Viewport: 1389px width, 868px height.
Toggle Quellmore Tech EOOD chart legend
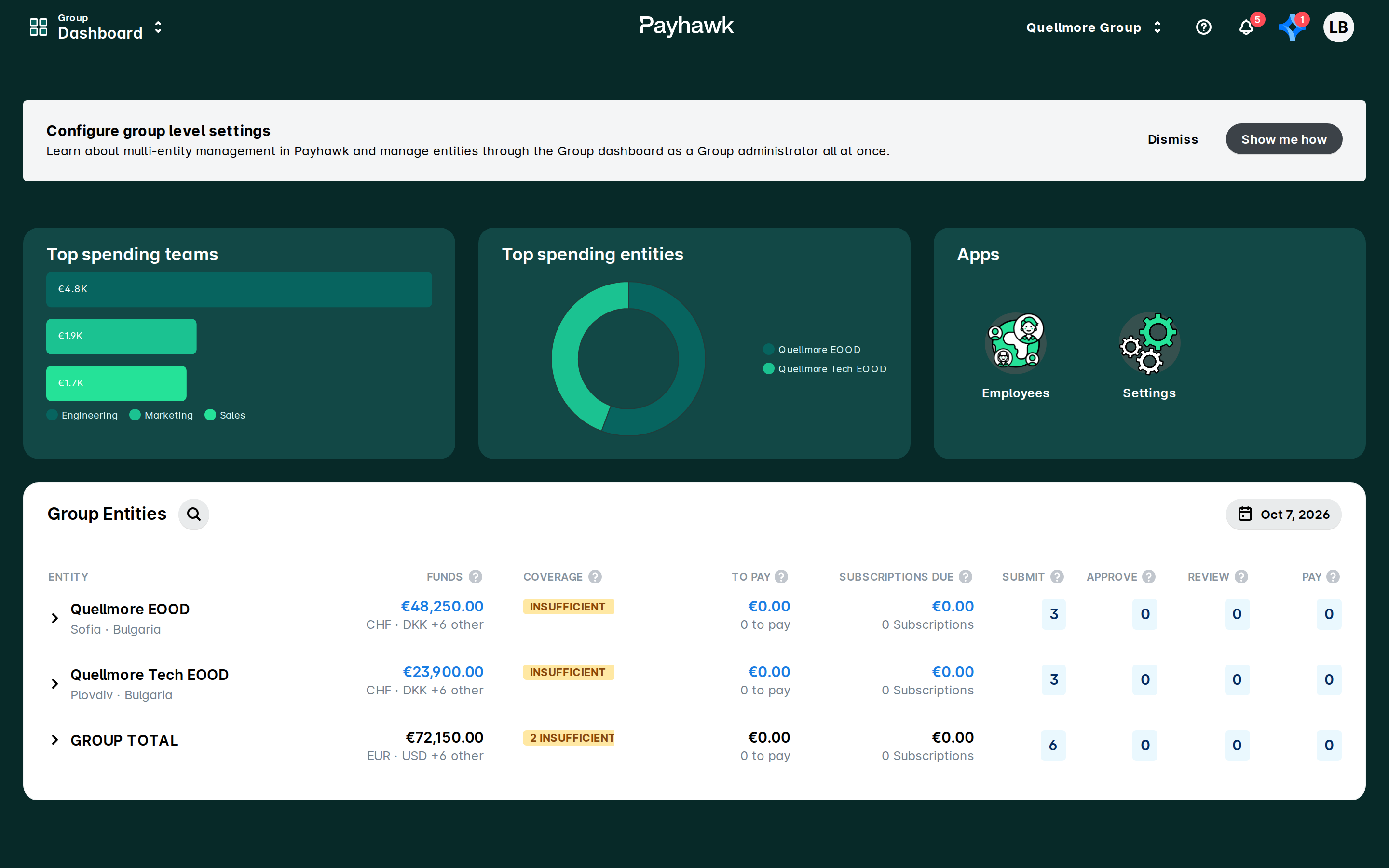[825, 368]
